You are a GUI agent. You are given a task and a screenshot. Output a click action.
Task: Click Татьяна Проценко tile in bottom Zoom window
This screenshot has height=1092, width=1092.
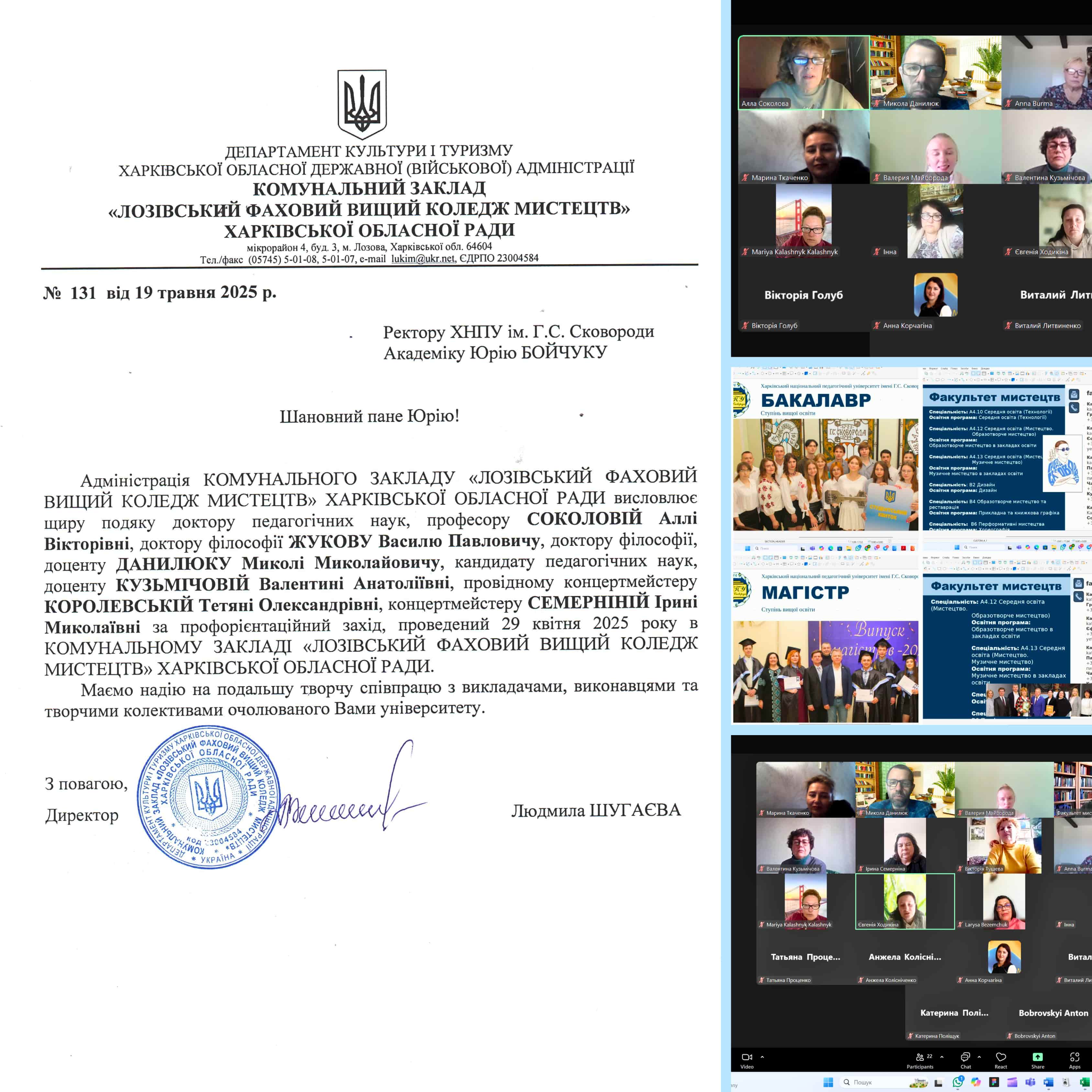tap(805, 957)
